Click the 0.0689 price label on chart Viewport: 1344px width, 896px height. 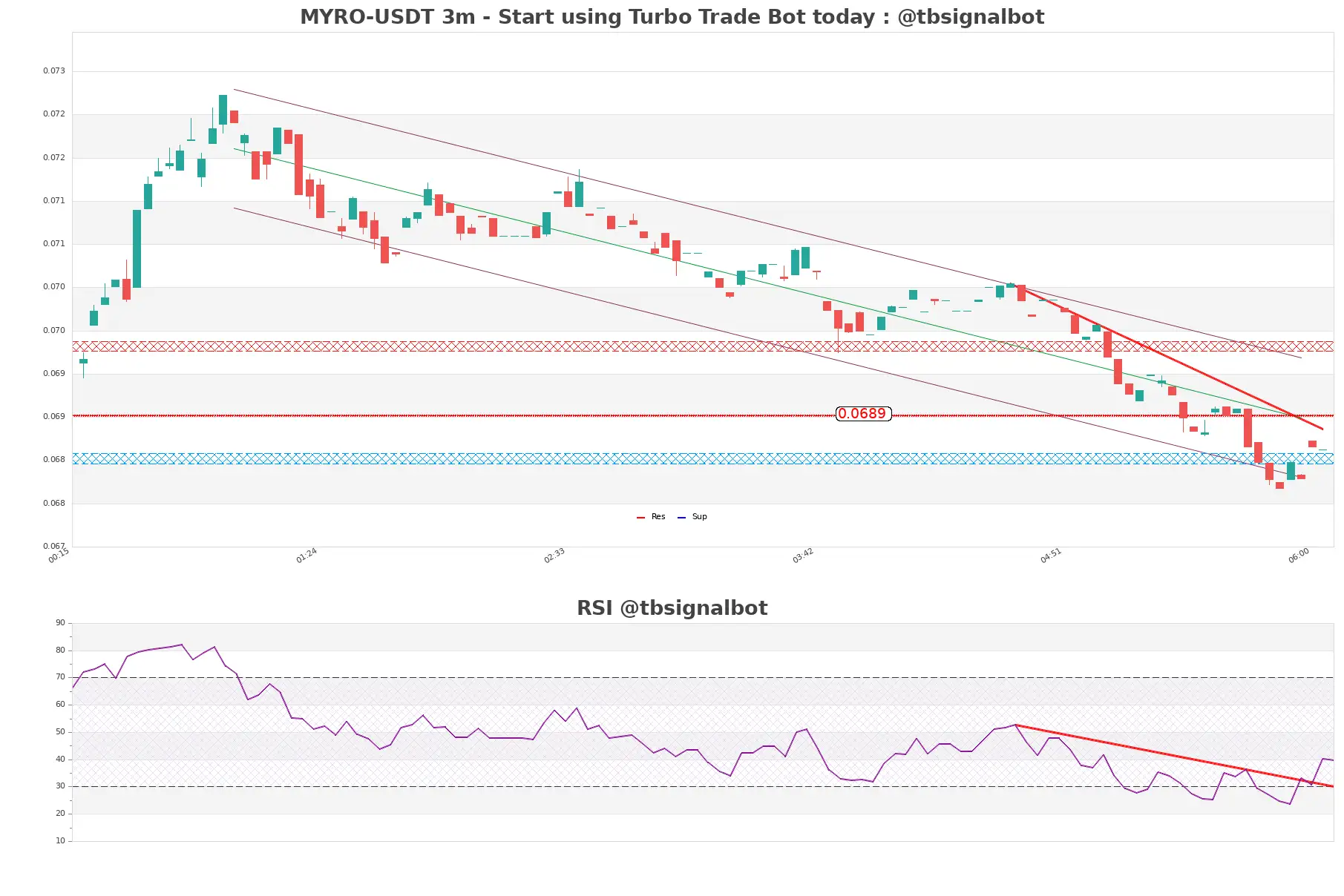(863, 413)
